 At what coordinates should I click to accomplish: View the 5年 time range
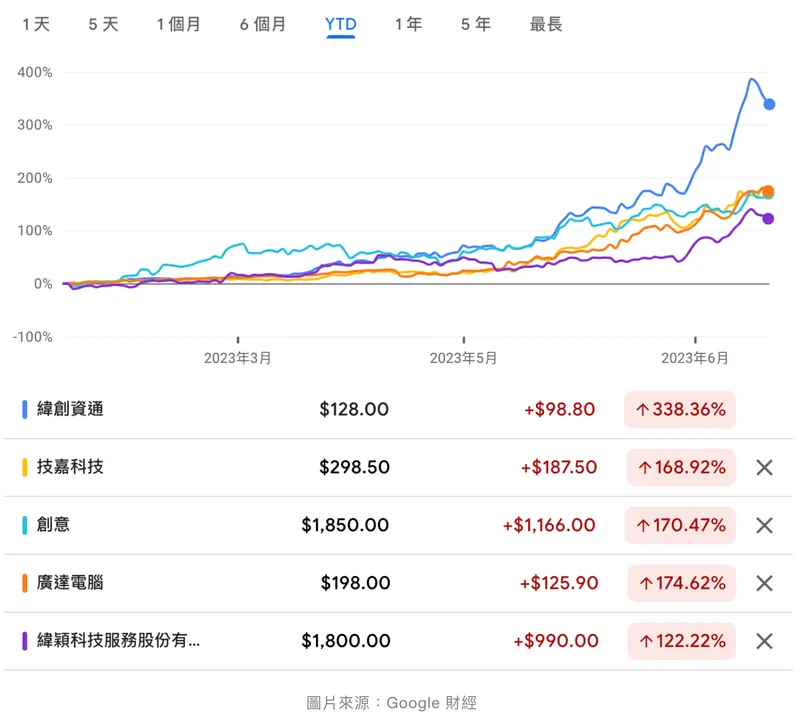coord(476,24)
